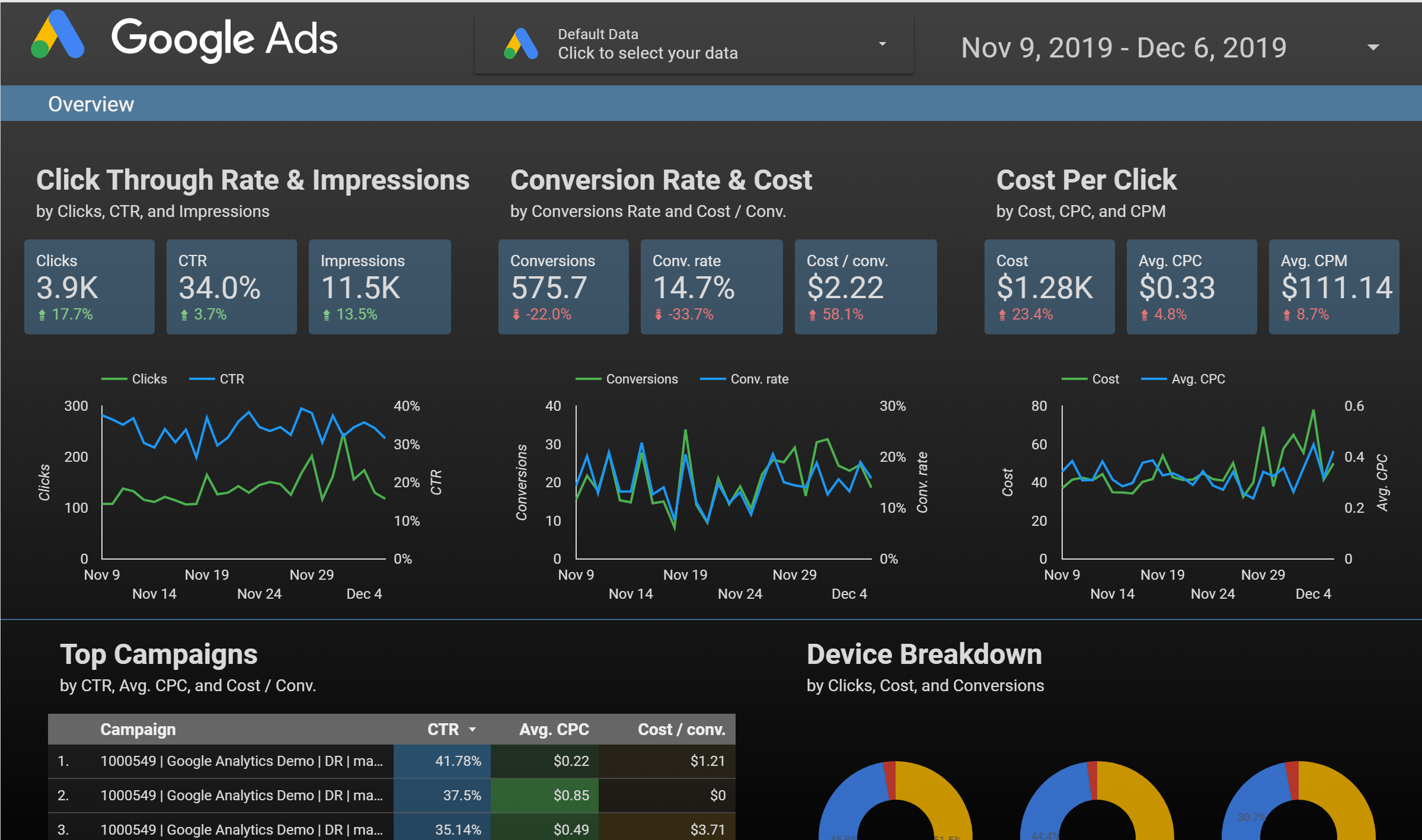Click the Conversions red down-arrow indicator

[516, 315]
